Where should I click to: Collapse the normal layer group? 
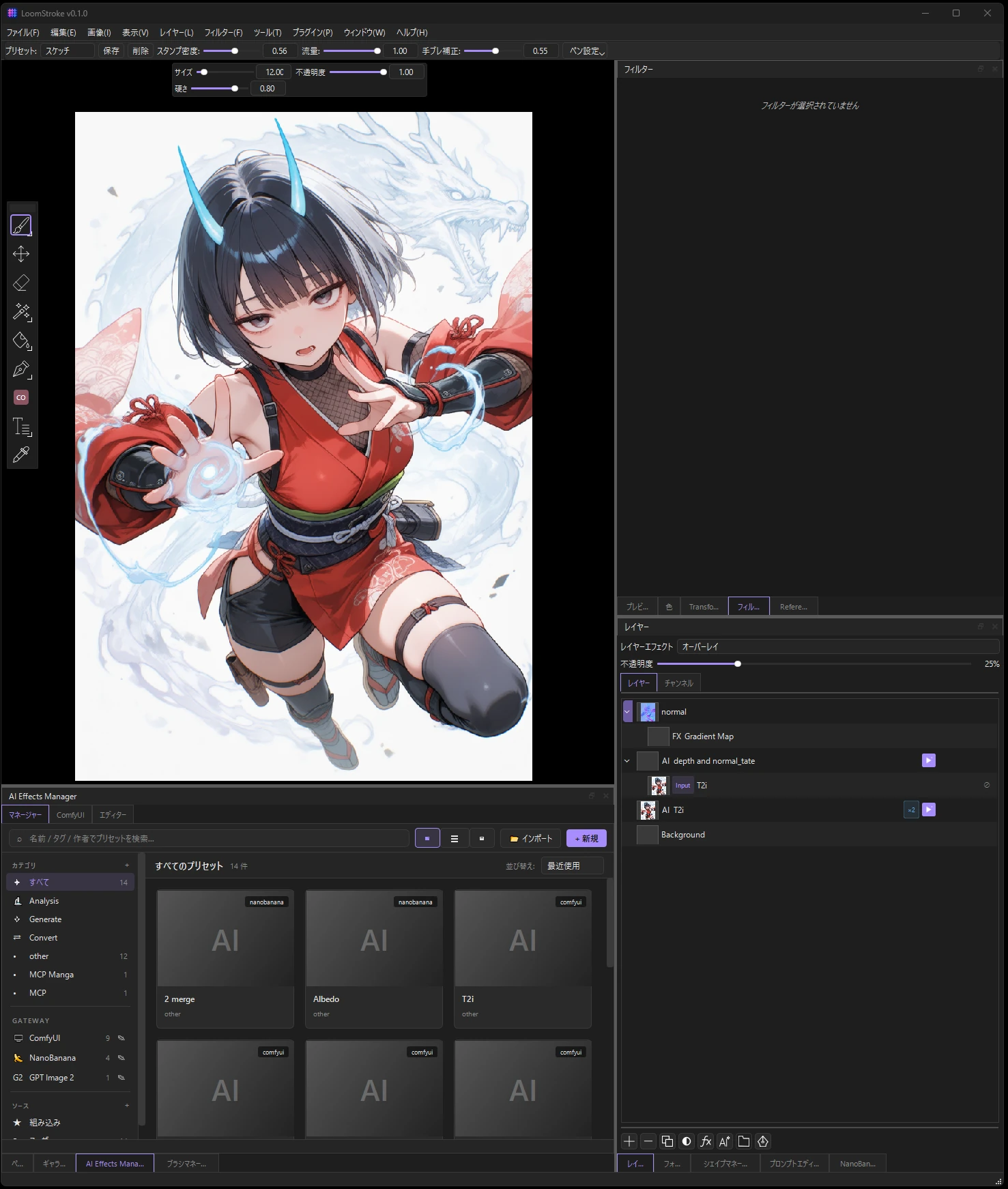click(x=627, y=711)
